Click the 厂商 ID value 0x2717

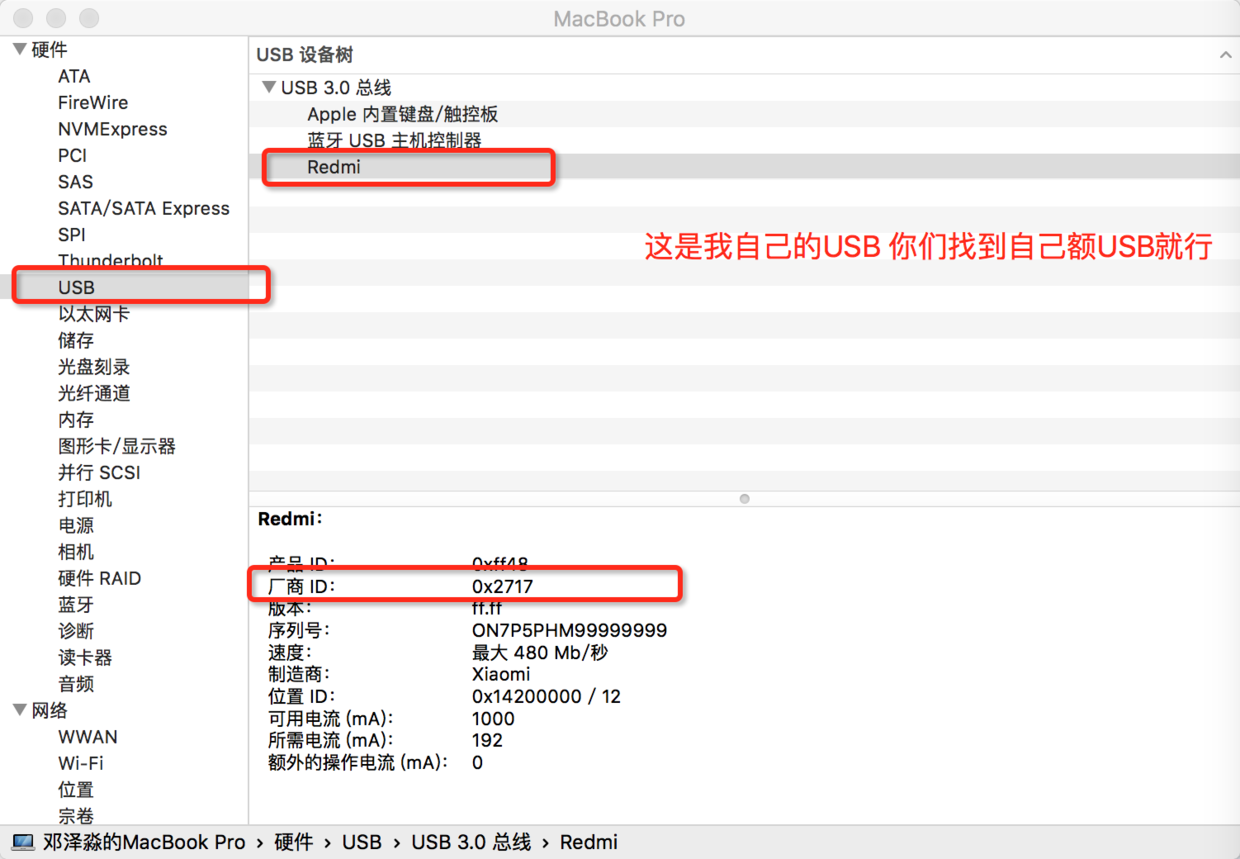[x=502, y=586]
